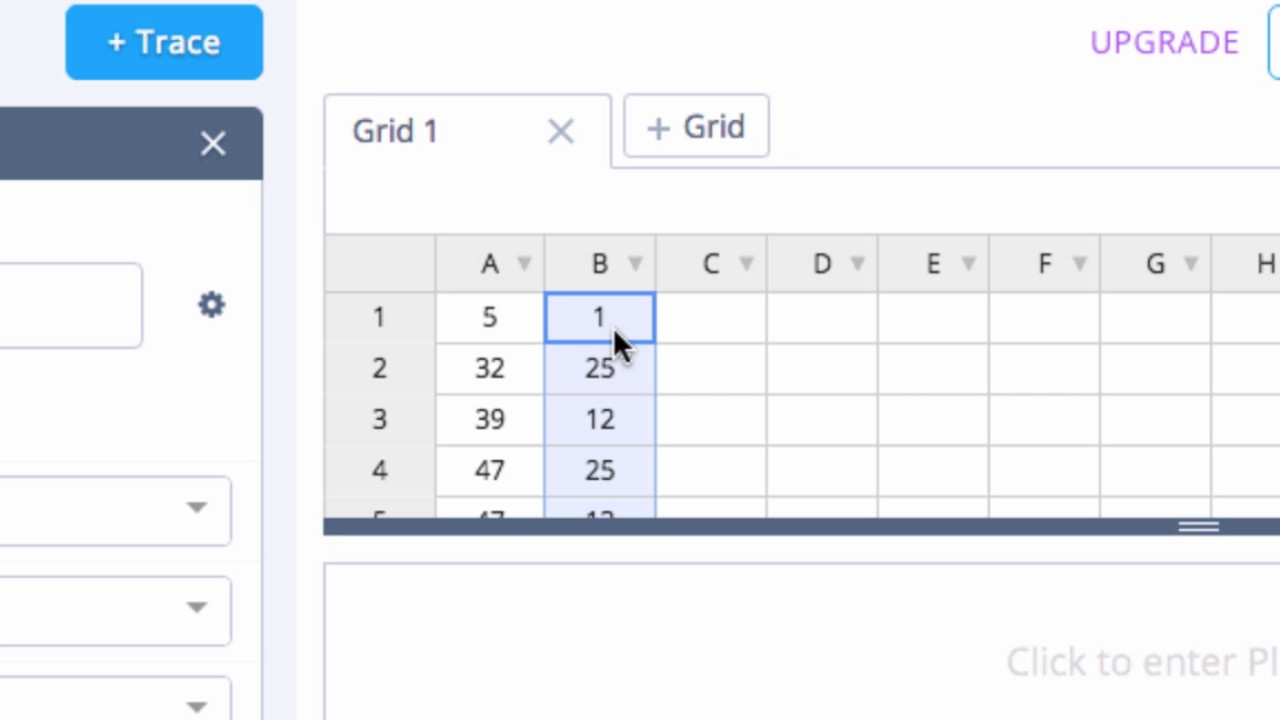Open column F dropdown arrow

point(1079,264)
